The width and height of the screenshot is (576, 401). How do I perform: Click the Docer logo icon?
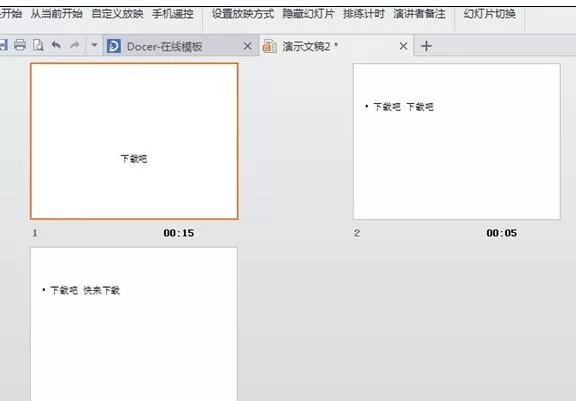tap(114, 46)
